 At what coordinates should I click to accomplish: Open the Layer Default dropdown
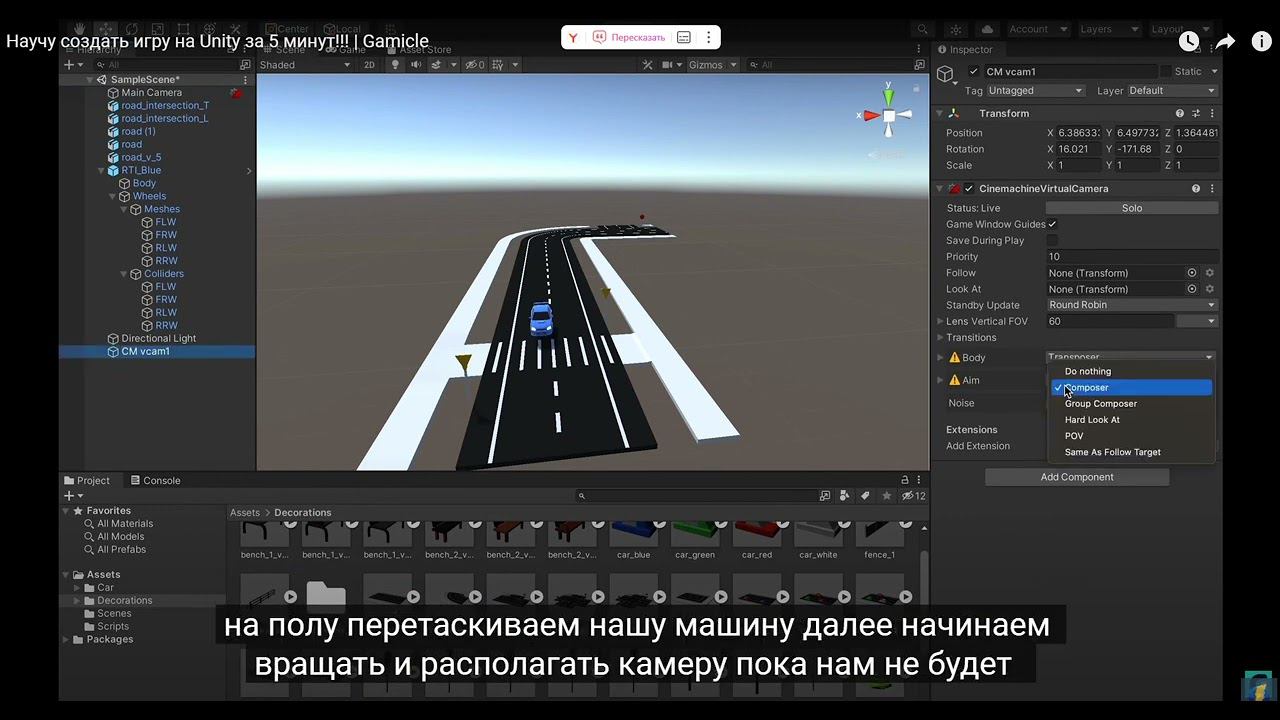(x=1172, y=90)
